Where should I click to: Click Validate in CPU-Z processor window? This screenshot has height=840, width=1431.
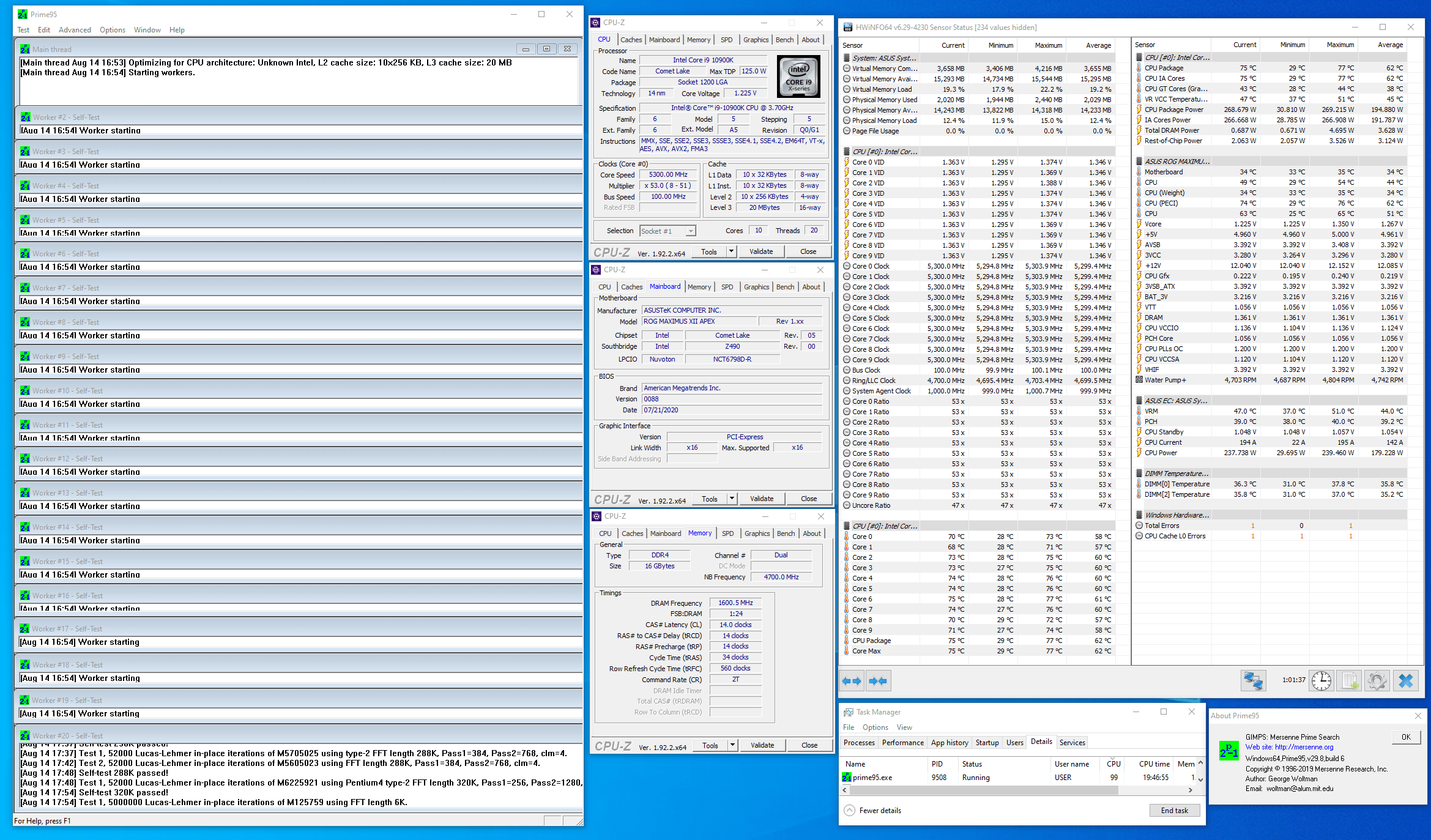(760, 251)
